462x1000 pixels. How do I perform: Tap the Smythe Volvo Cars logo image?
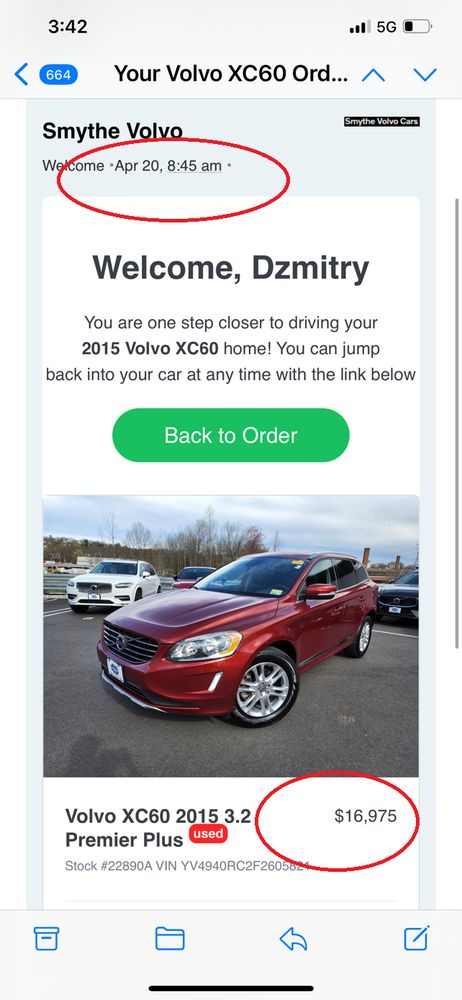tap(382, 121)
